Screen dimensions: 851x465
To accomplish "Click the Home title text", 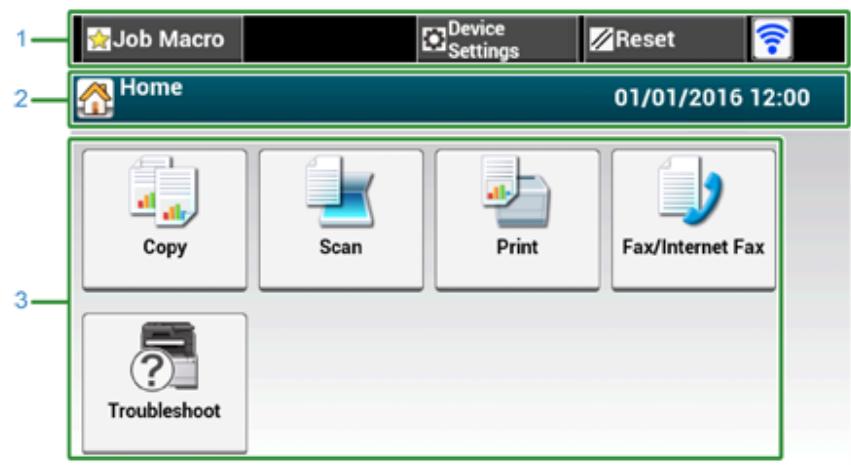I will pyautogui.click(x=151, y=87).
